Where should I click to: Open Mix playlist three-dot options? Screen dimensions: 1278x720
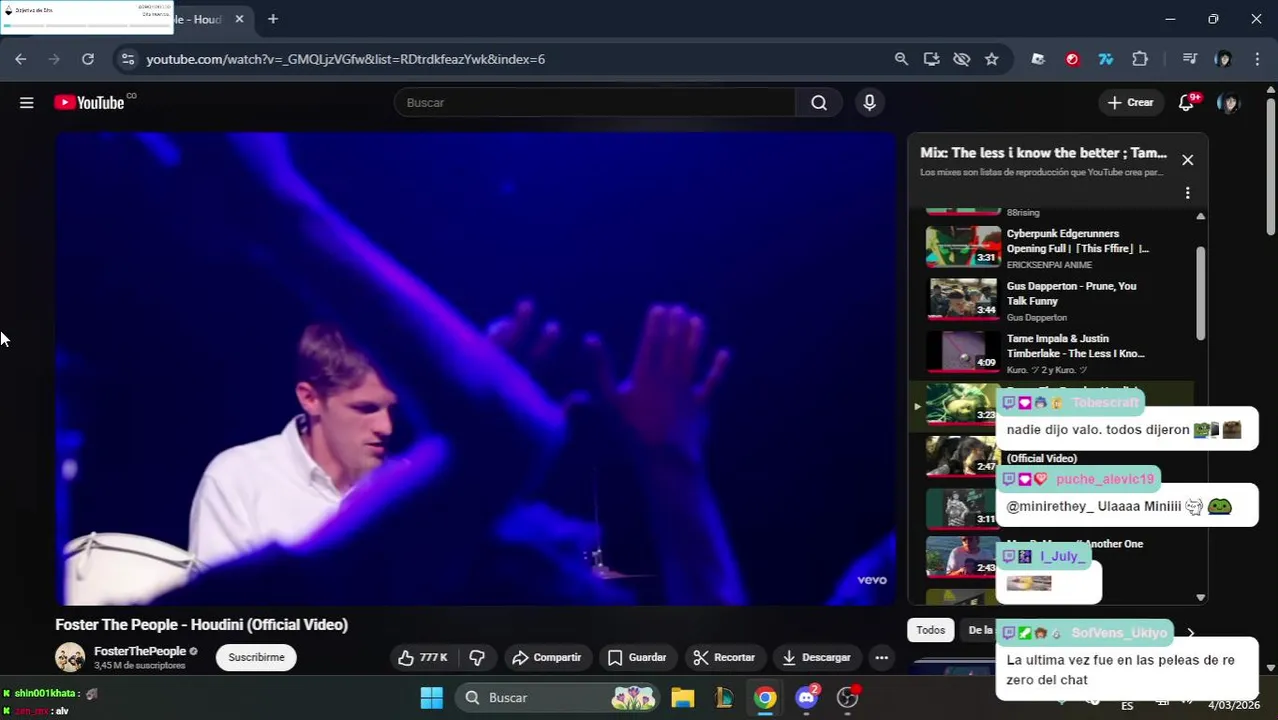1187,192
